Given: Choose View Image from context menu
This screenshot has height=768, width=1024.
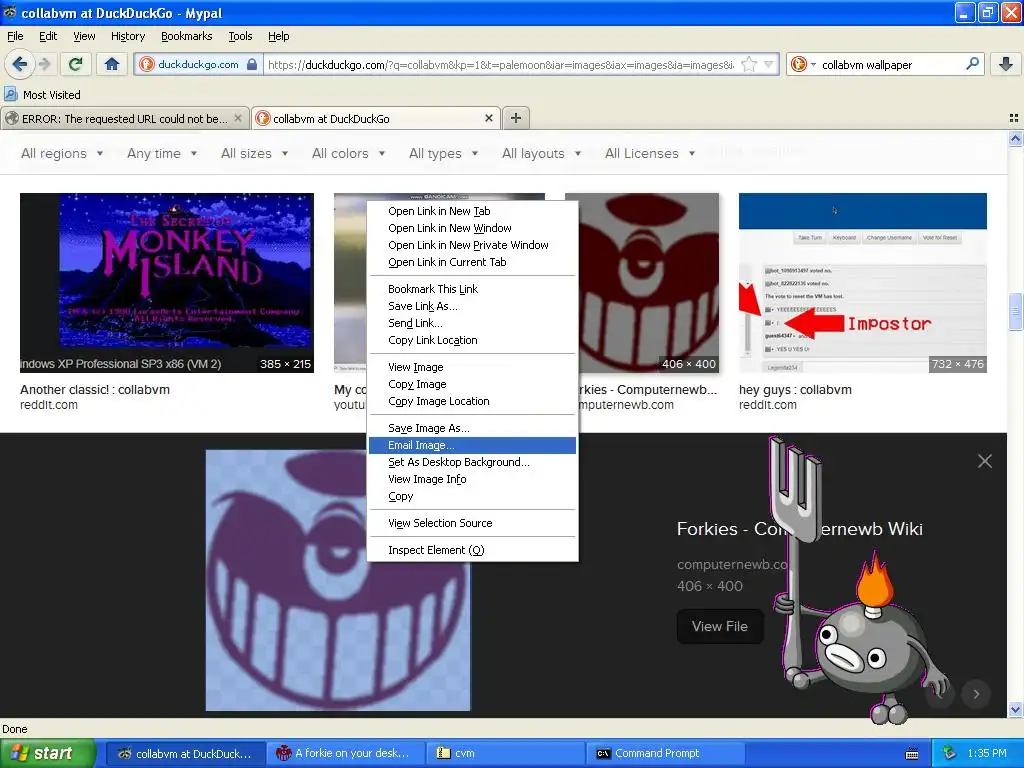Looking at the screenshot, I should click(x=472, y=367).
